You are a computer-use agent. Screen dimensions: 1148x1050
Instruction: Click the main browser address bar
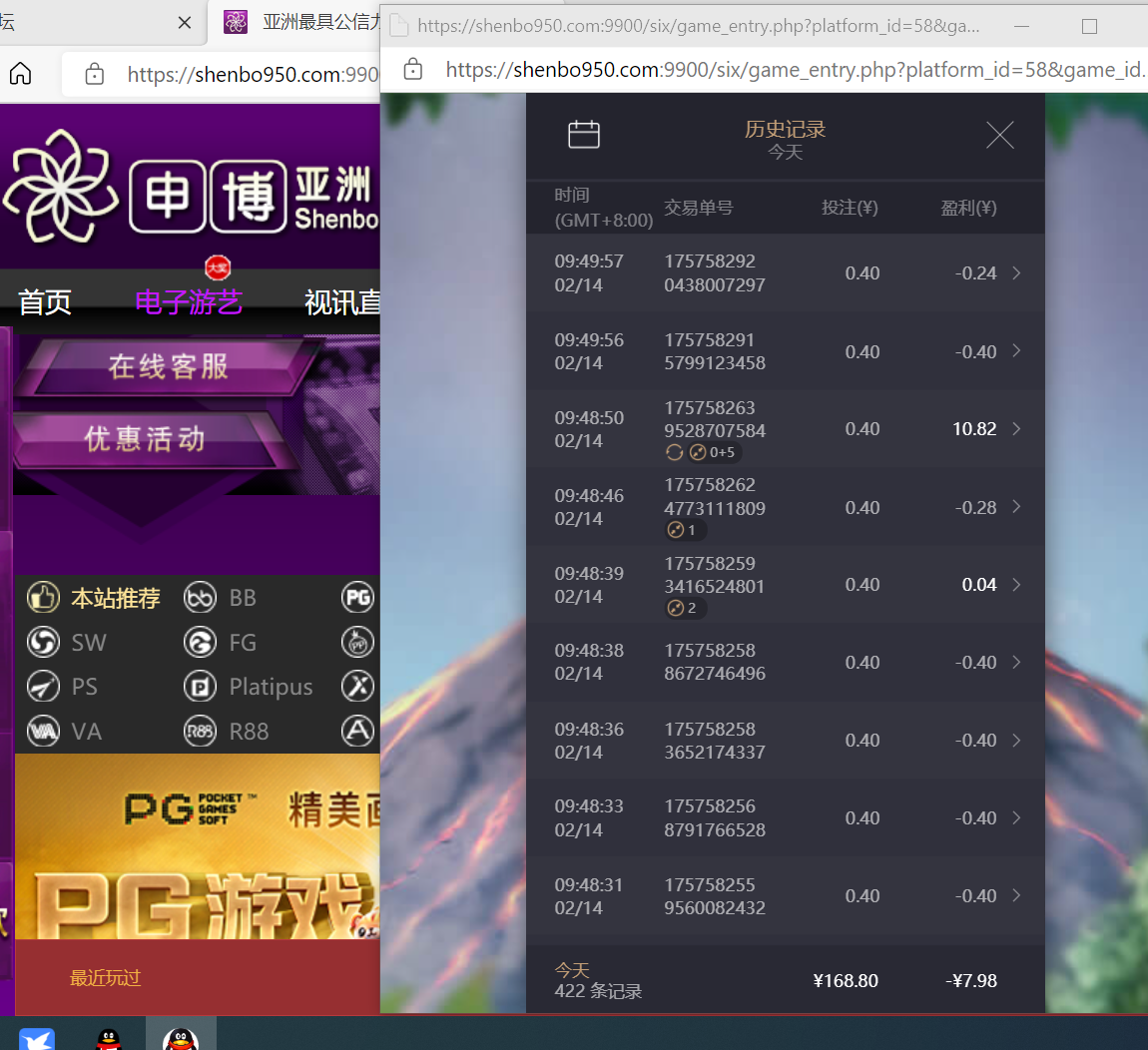221,74
